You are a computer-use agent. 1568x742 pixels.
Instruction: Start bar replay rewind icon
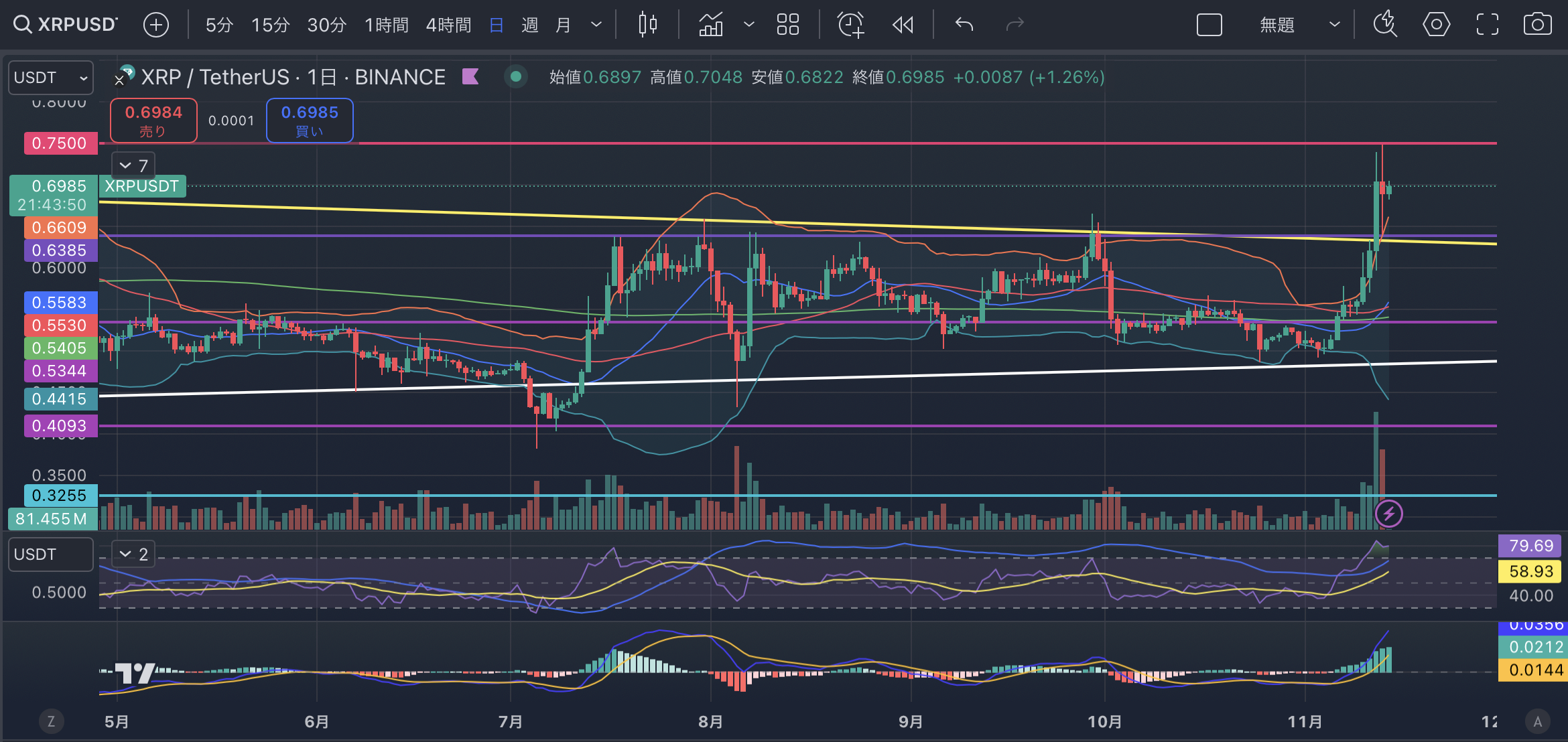tap(903, 25)
